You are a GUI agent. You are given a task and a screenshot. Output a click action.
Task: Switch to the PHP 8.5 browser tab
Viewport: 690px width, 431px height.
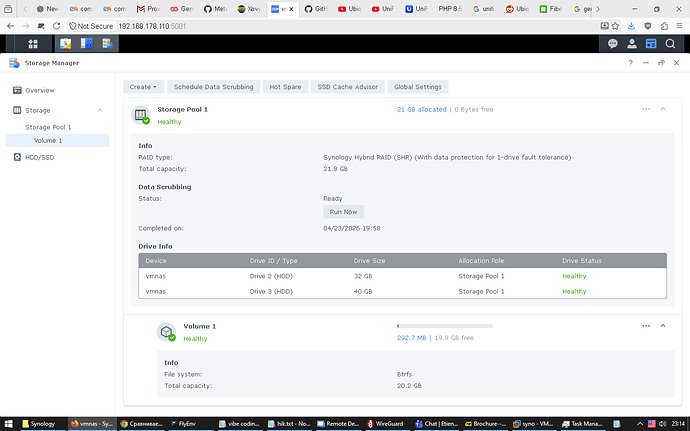tap(449, 9)
